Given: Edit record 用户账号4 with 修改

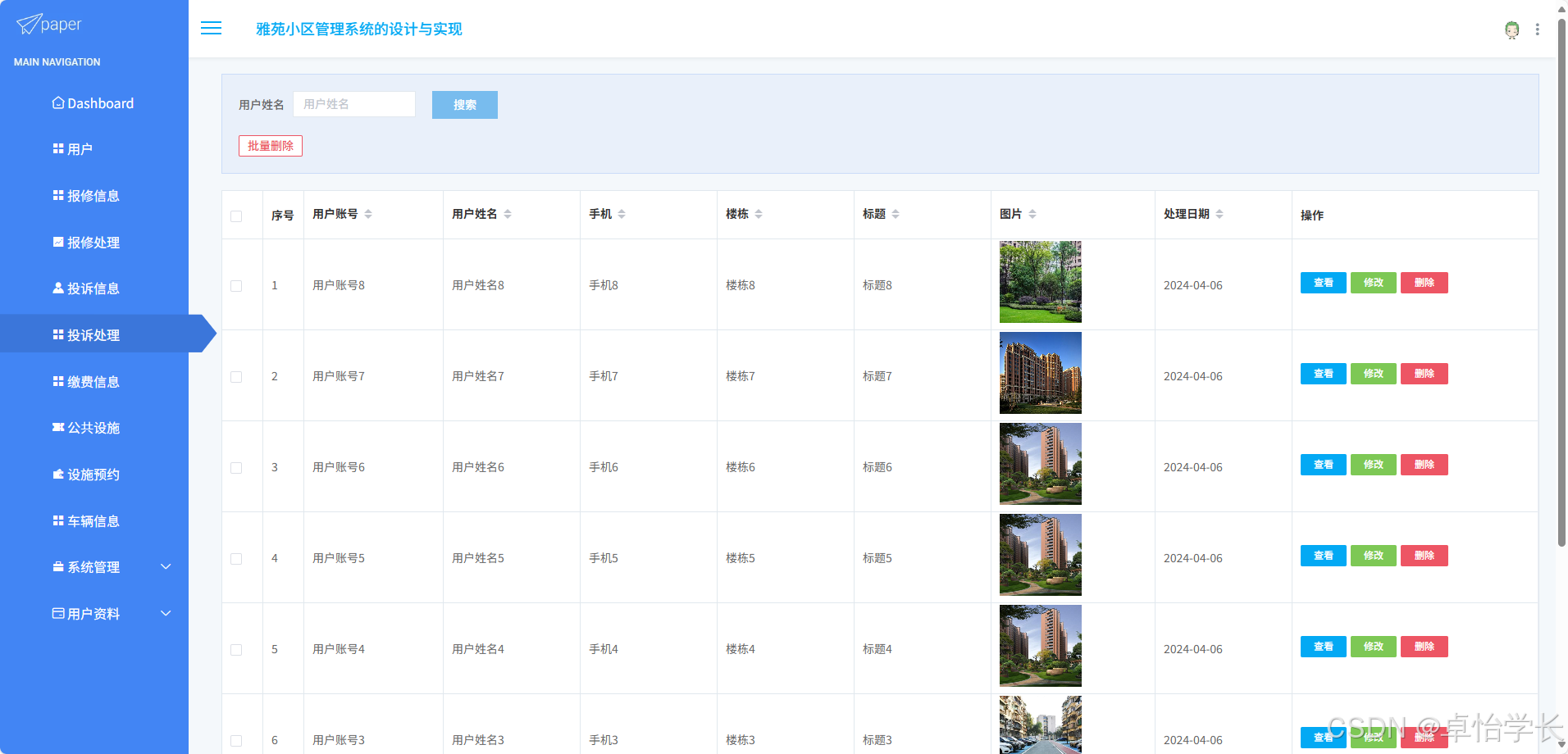Looking at the screenshot, I should pyautogui.click(x=1374, y=647).
